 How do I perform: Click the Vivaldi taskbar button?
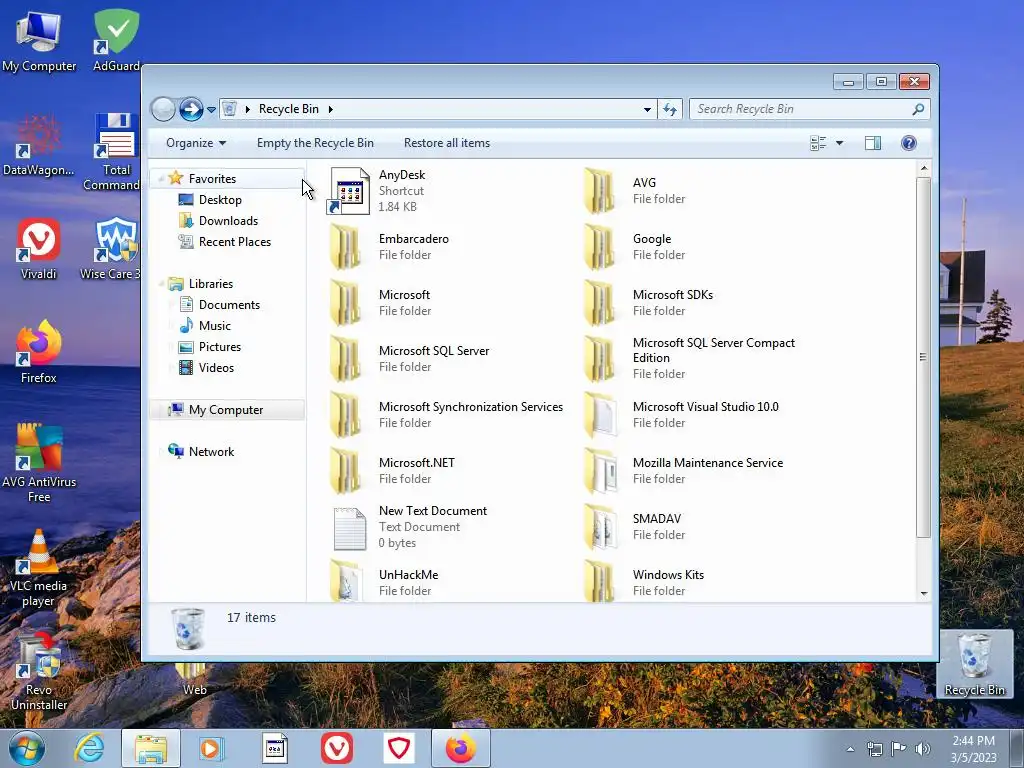337,748
